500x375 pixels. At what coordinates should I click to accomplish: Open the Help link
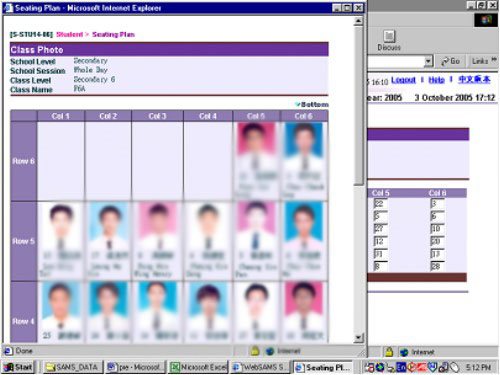(x=436, y=80)
